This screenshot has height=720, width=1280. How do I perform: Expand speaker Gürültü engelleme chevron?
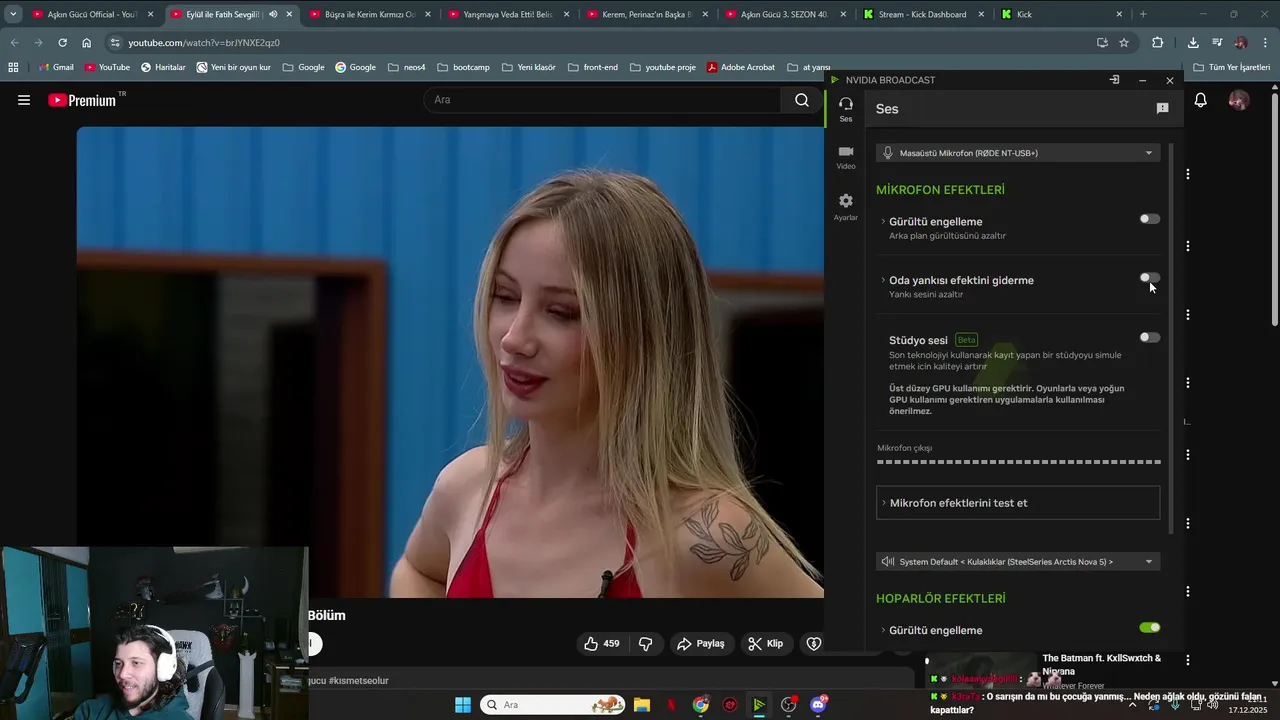tap(883, 631)
